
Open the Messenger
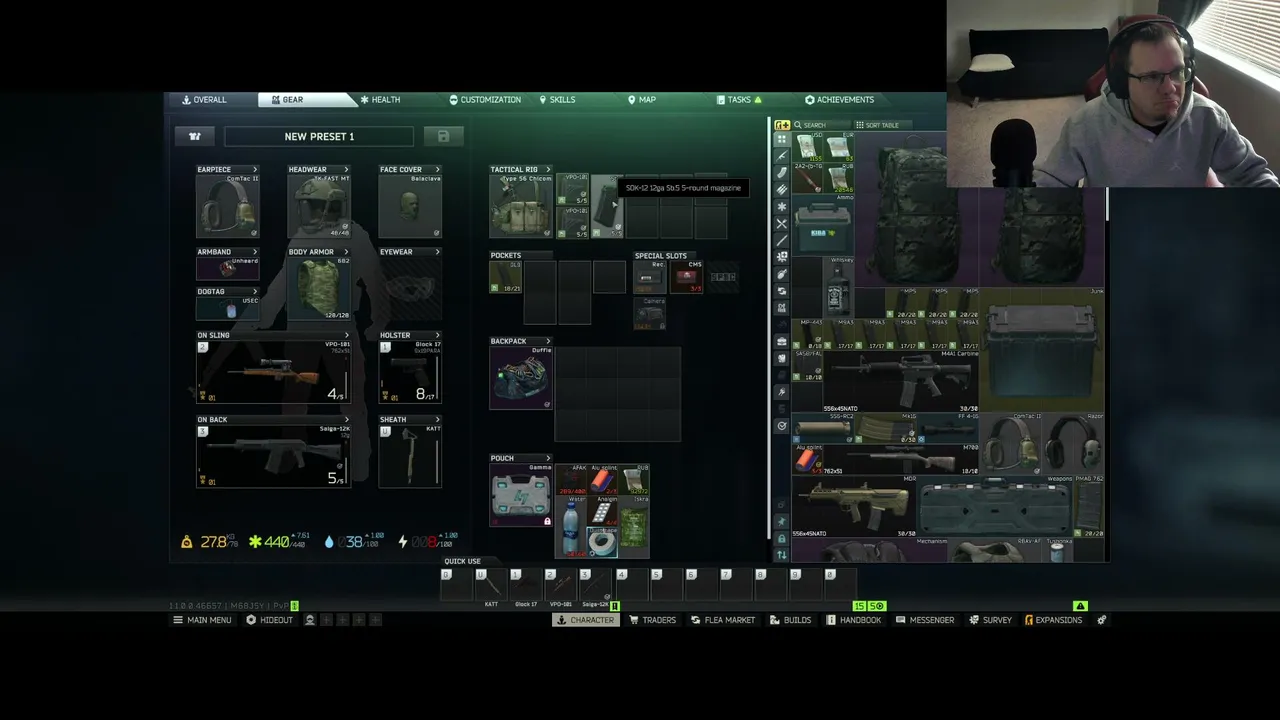click(925, 620)
